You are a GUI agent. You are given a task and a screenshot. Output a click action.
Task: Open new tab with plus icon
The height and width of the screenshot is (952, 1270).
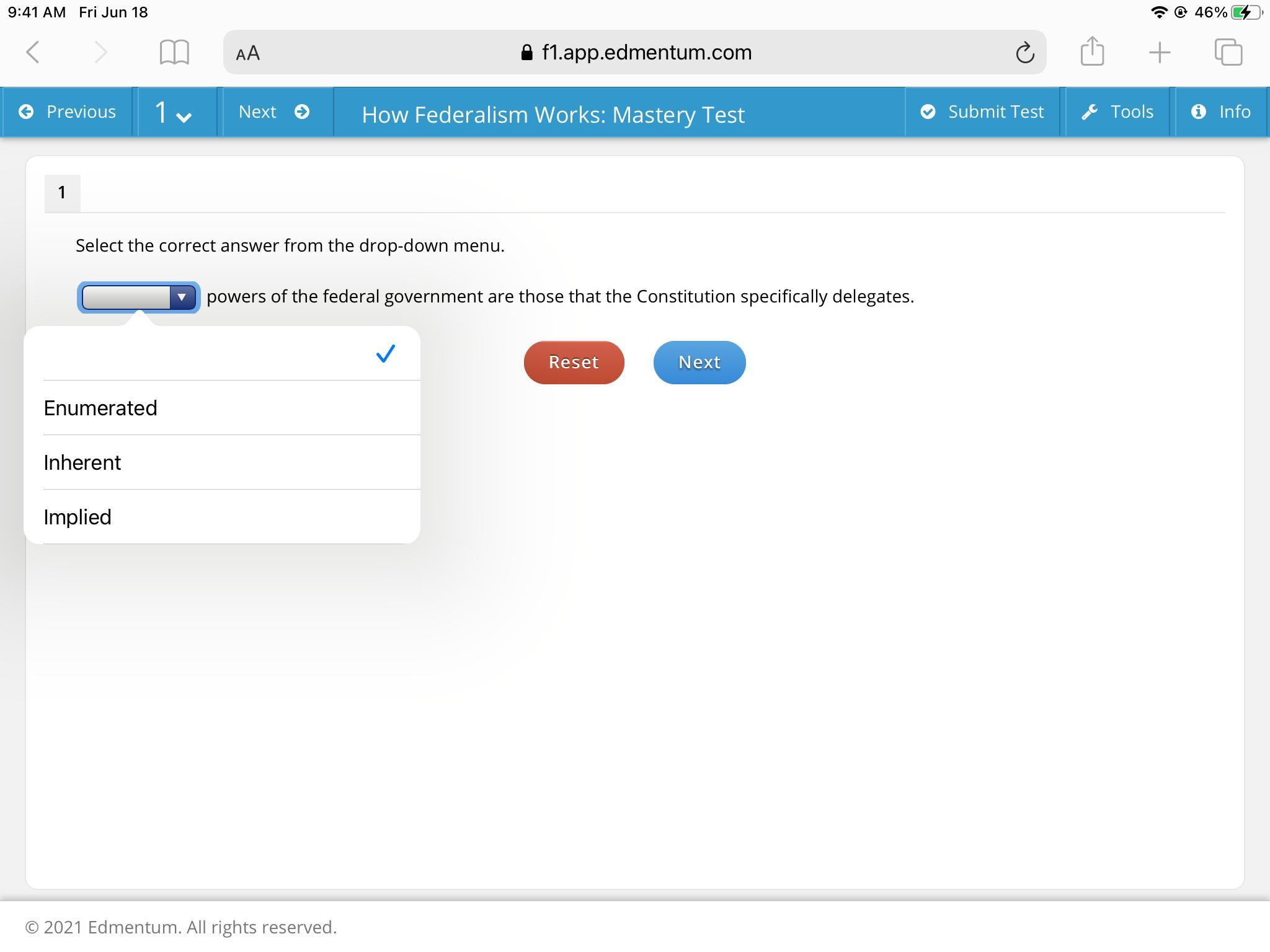pyautogui.click(x=1159, y=52)
